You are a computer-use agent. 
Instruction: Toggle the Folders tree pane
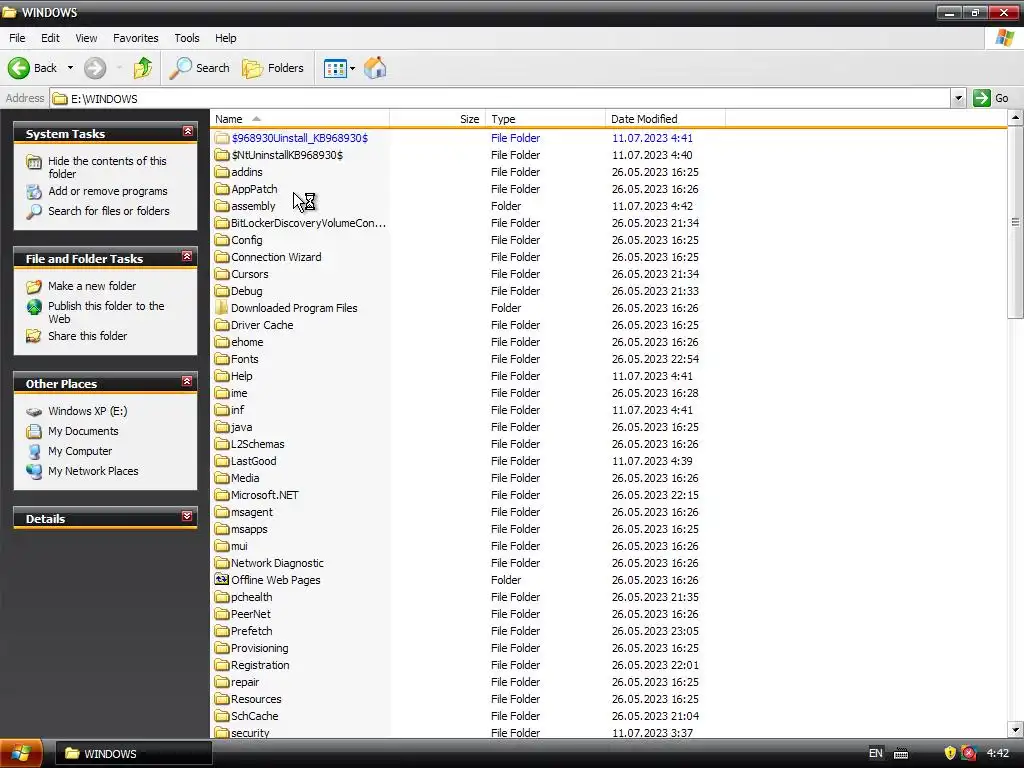273,68
